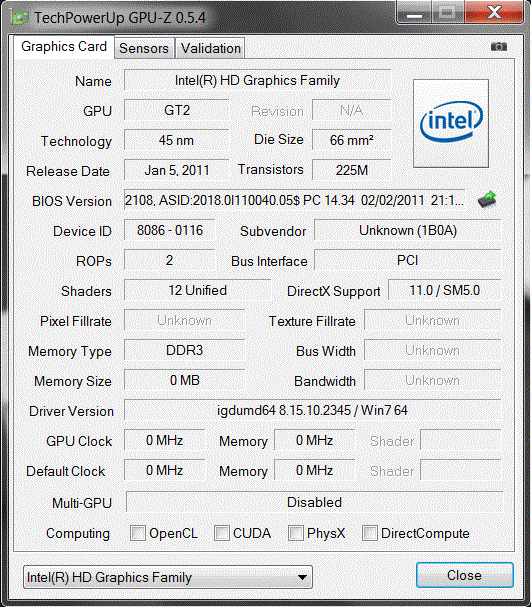
Task: Open the Validation tab
Action: click(211, 48)
